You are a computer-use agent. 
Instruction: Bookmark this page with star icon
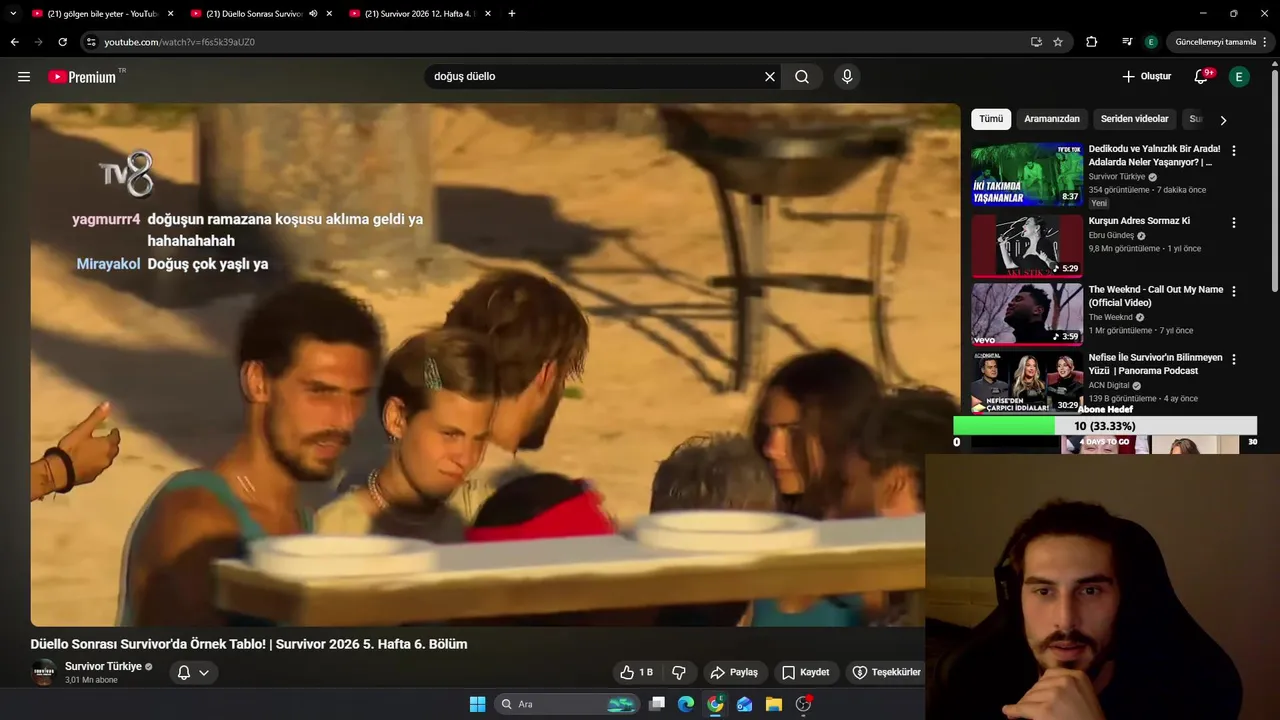tap(1058, 42)
